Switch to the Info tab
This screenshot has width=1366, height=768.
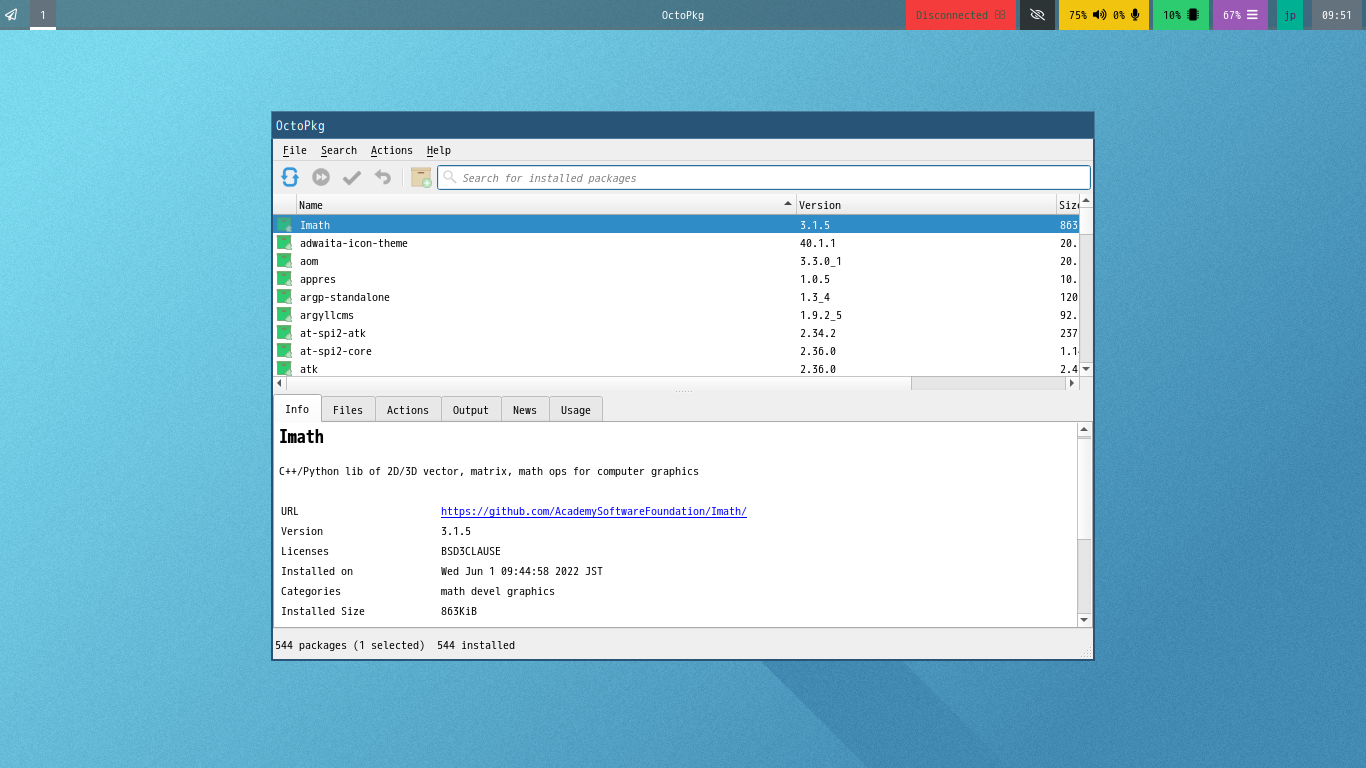point(297,409)
